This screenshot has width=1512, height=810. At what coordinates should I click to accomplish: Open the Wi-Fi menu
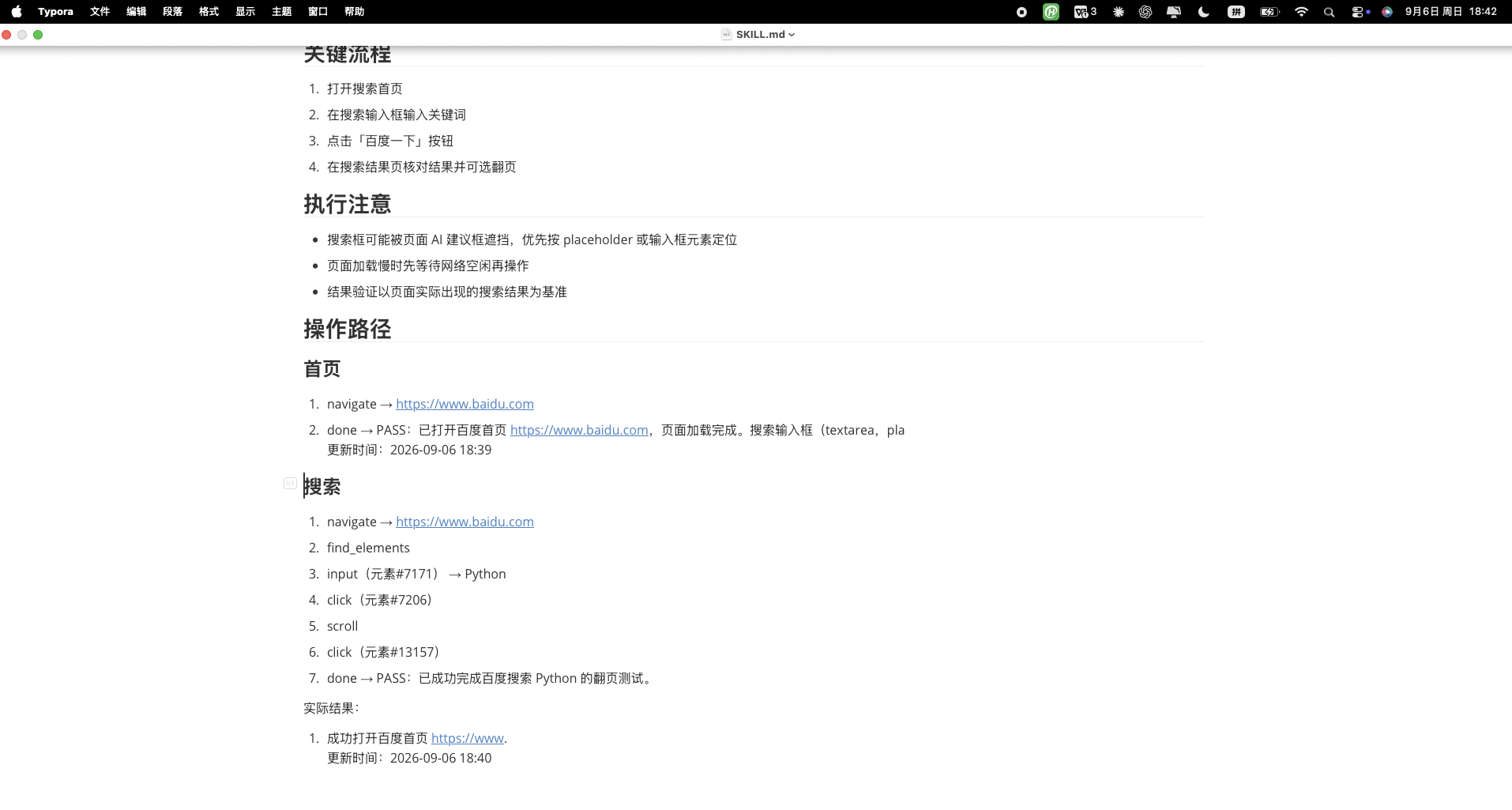pos(1301,12)
